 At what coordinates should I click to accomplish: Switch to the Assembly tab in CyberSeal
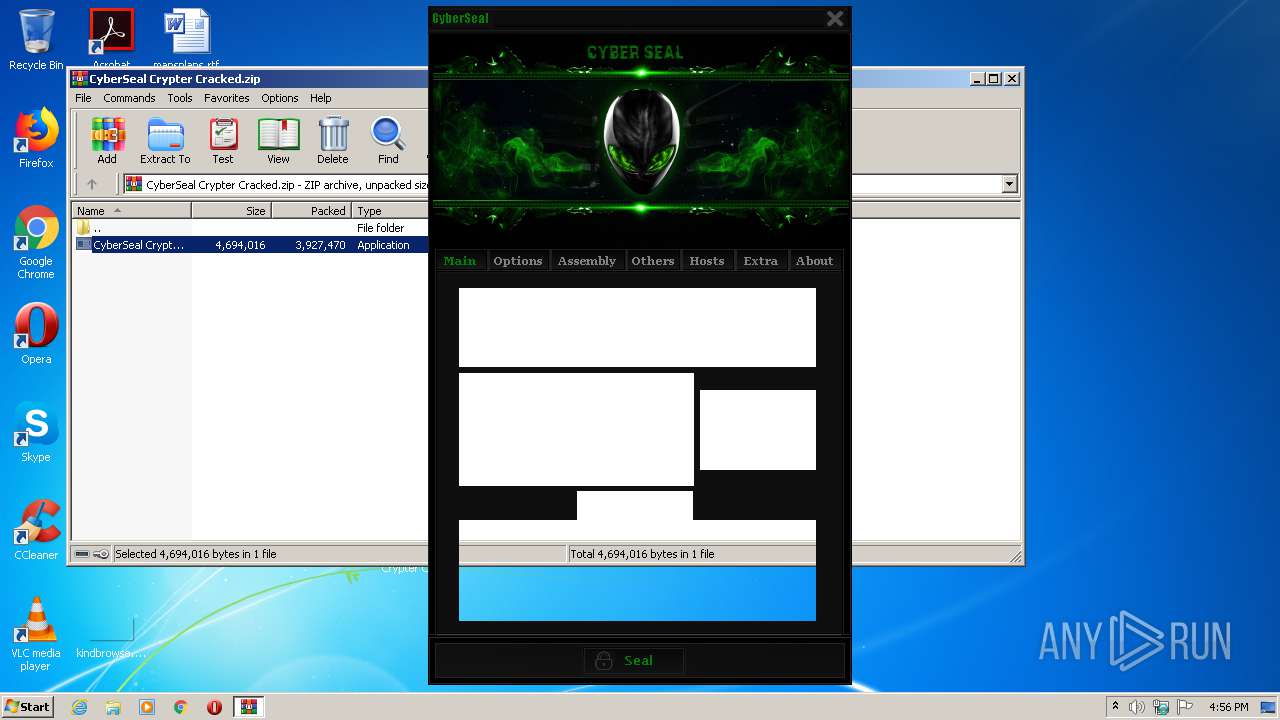point(587,261)
